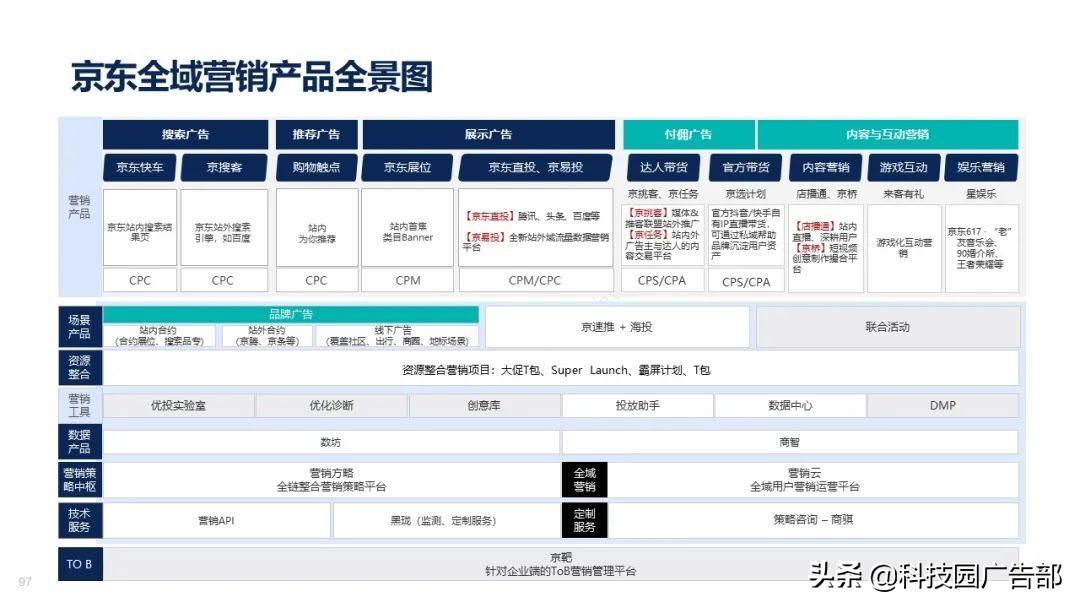Select the 京东快车 product box
The width and height of the screenshot is (1080, 608).
[x=140, y=167]
